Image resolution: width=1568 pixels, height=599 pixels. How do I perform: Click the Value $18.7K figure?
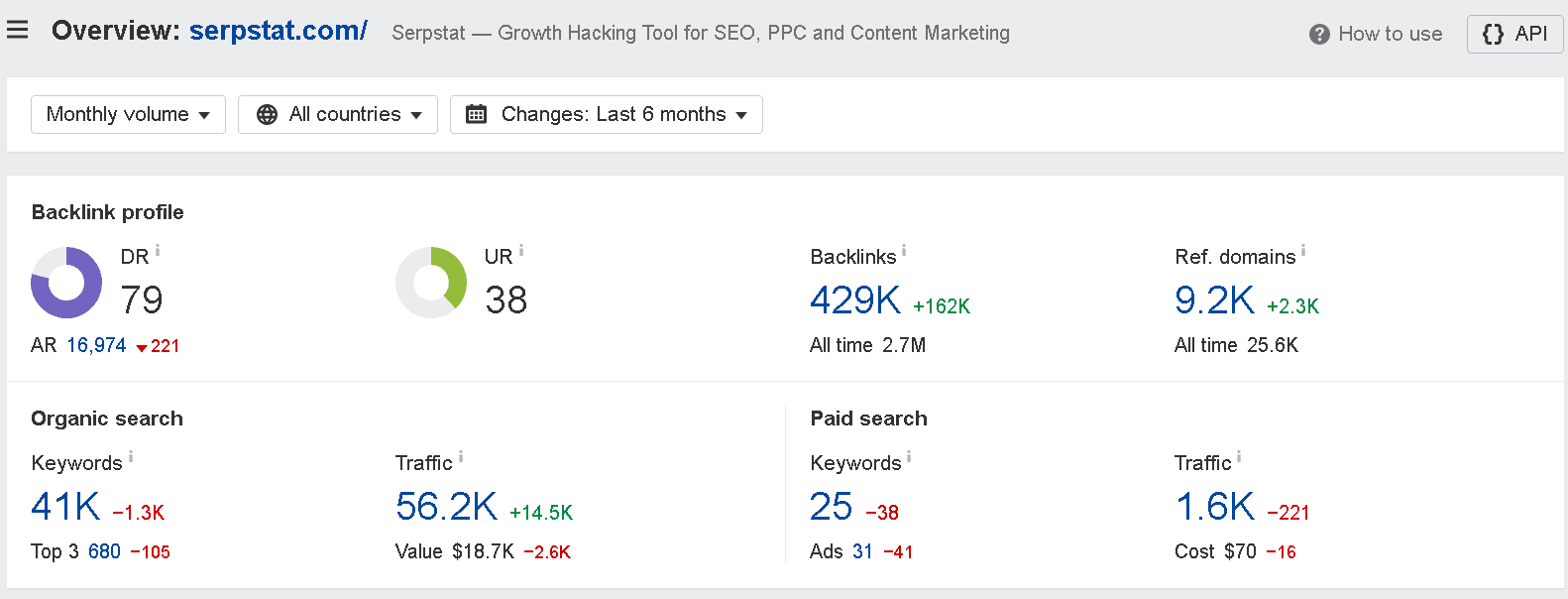tap(455, 551)
